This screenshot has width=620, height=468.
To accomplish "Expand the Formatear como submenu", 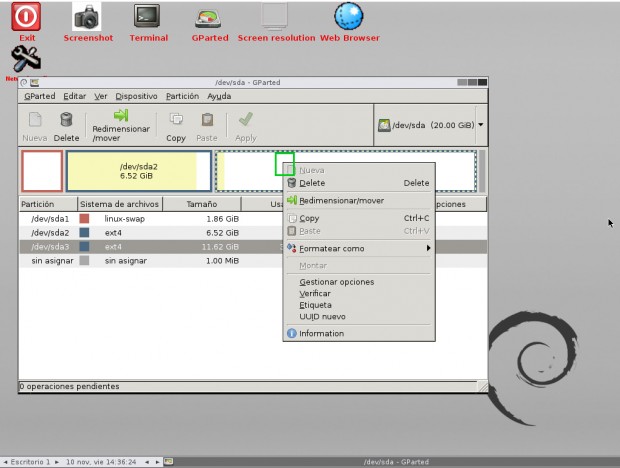I will 359,248.
